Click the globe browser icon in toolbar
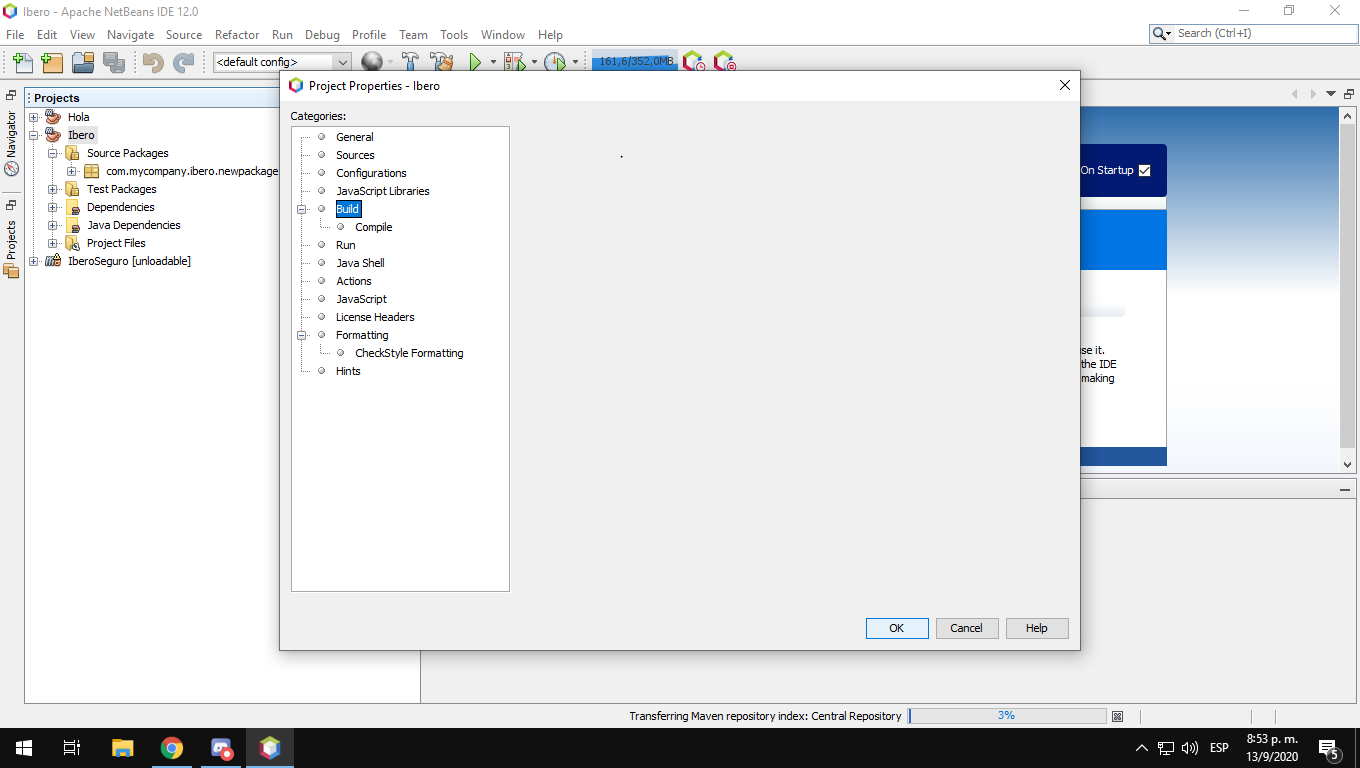This screenshot has height=768, width=1360. [371, 62]
